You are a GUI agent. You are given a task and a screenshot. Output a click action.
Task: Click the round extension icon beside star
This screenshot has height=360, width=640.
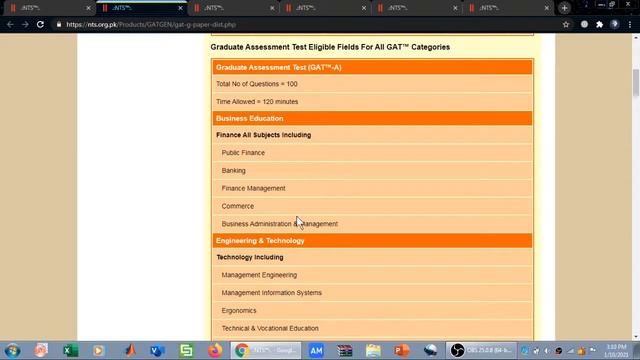(584, 24)
